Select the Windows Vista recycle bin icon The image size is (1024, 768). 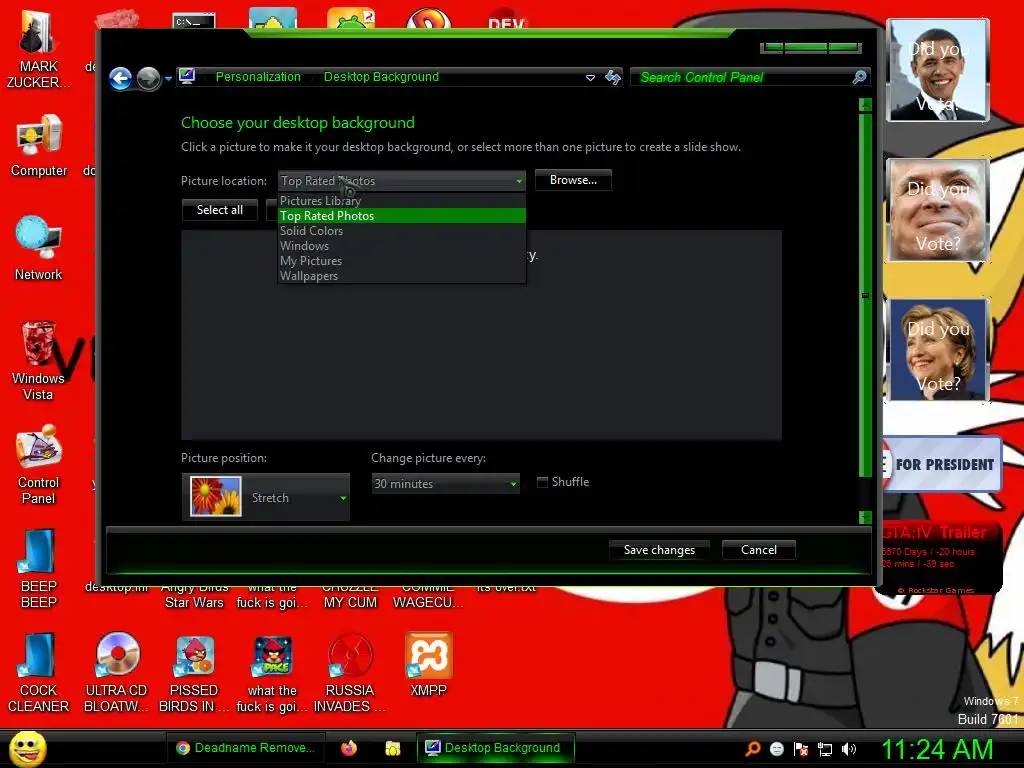(38, 360)
